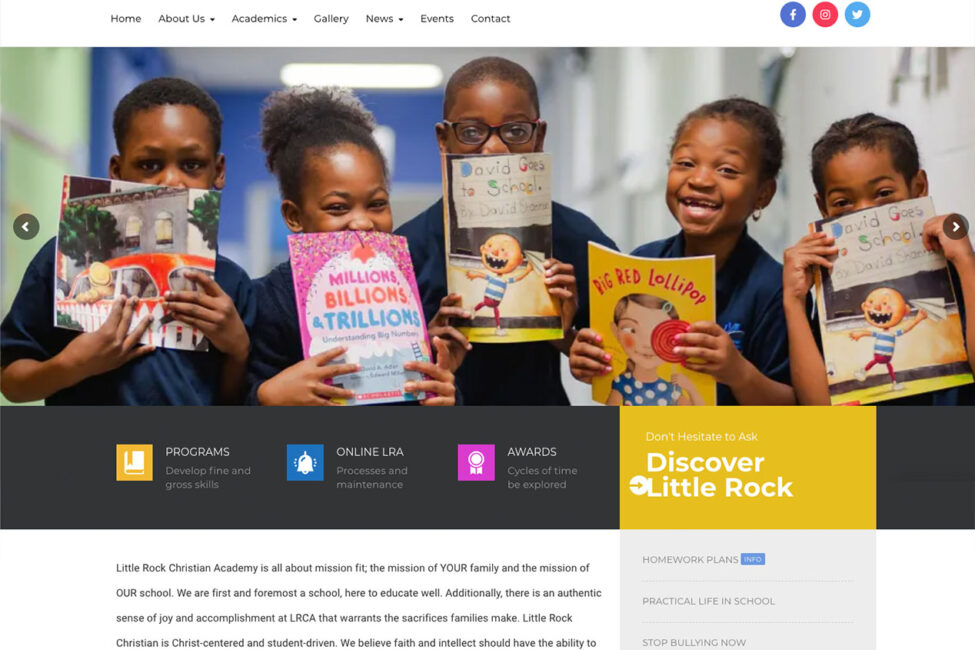Click the blue Online LRA bell icon
Screen dimensions: 975x650
(x=305, y=462)
